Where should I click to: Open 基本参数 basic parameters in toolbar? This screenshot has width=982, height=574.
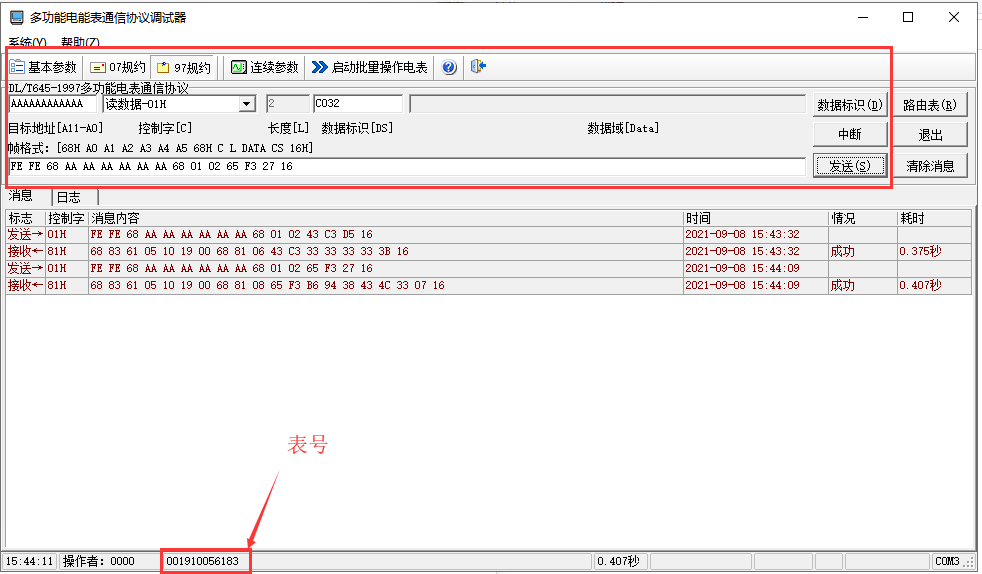(x=43, y=67)
